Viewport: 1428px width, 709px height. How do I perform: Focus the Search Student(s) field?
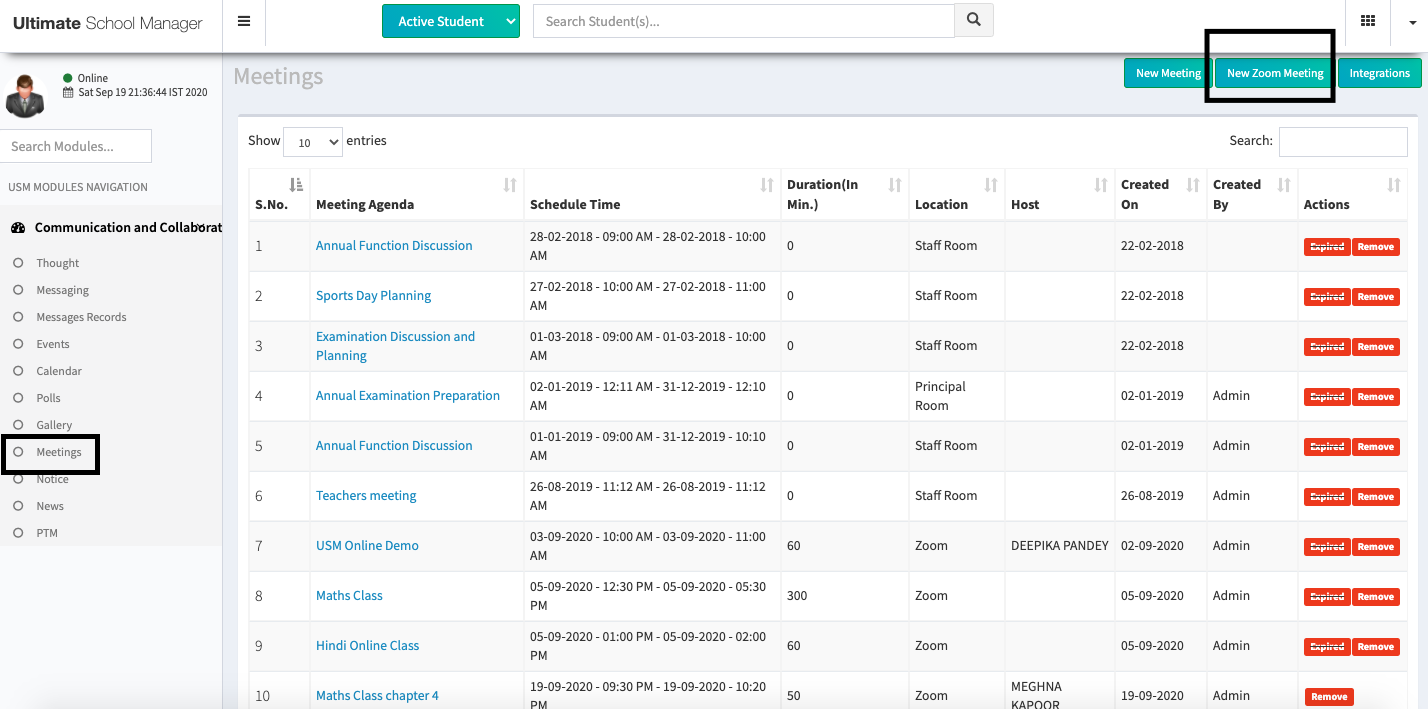[744, 21]
